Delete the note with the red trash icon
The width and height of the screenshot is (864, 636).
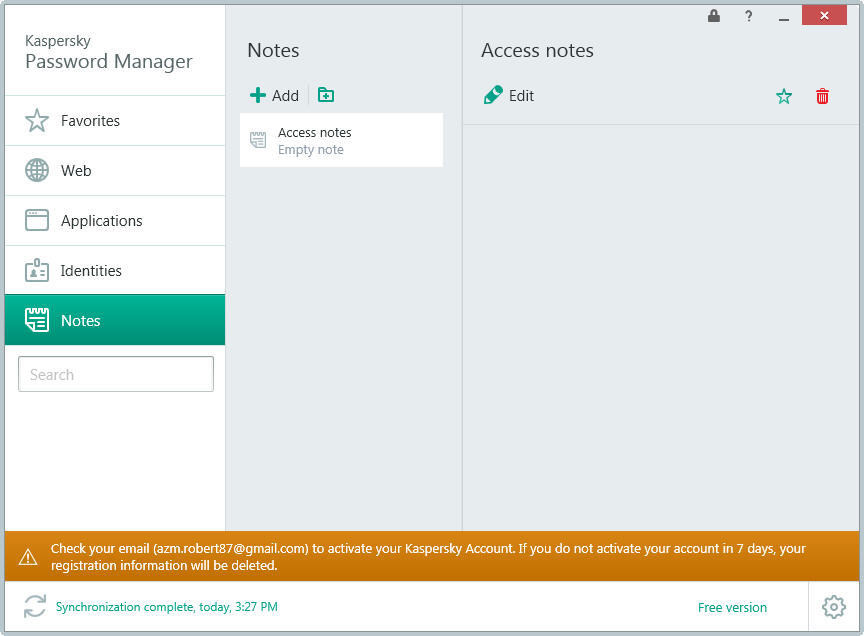(822, 96)
